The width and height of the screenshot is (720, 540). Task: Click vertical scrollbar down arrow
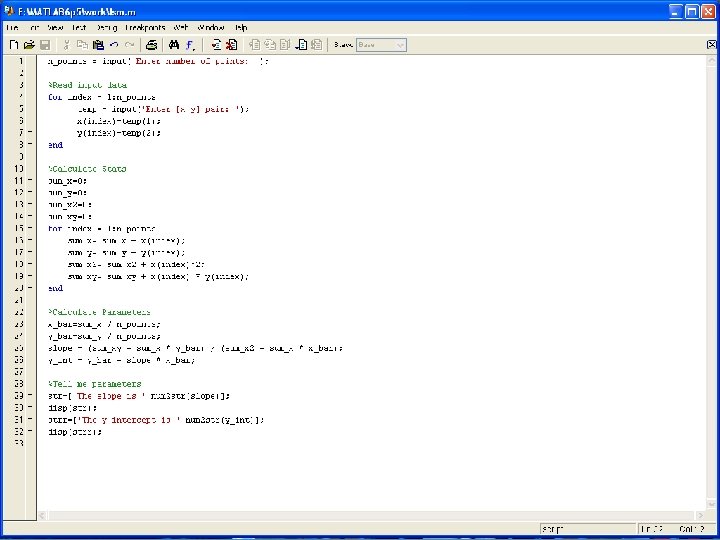(x=712, y=506)
